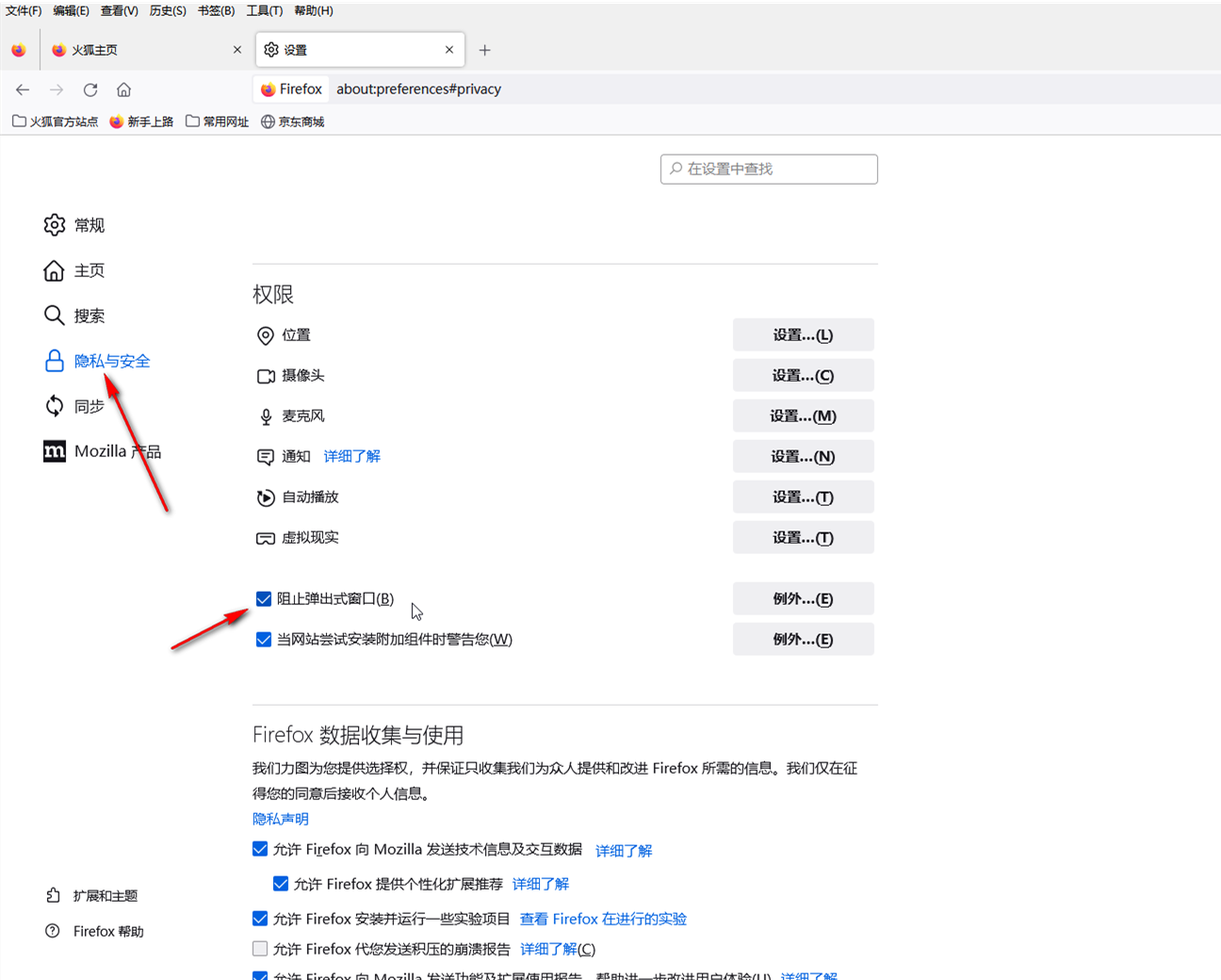Screen dimensions: 1221x980
Task: Select the 设置 tab
Action: coord(360,50)
